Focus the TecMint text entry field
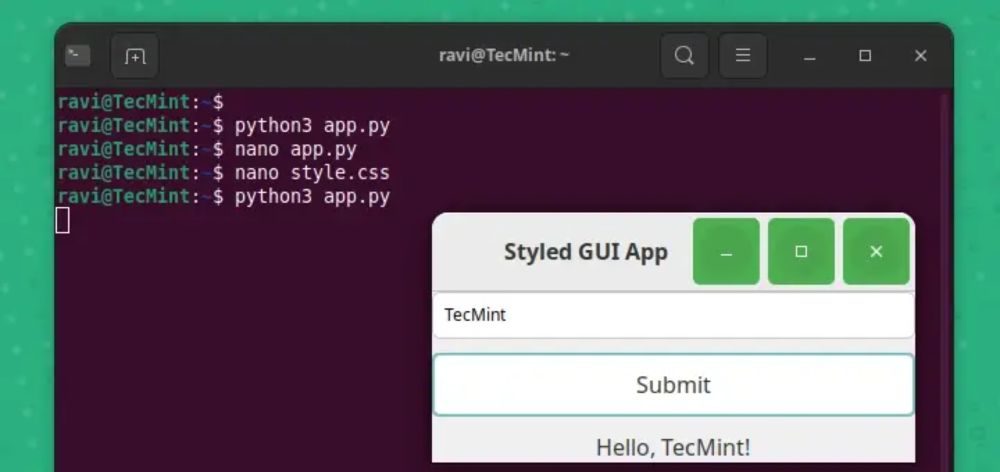1000x472 pixels. point(673,315)
